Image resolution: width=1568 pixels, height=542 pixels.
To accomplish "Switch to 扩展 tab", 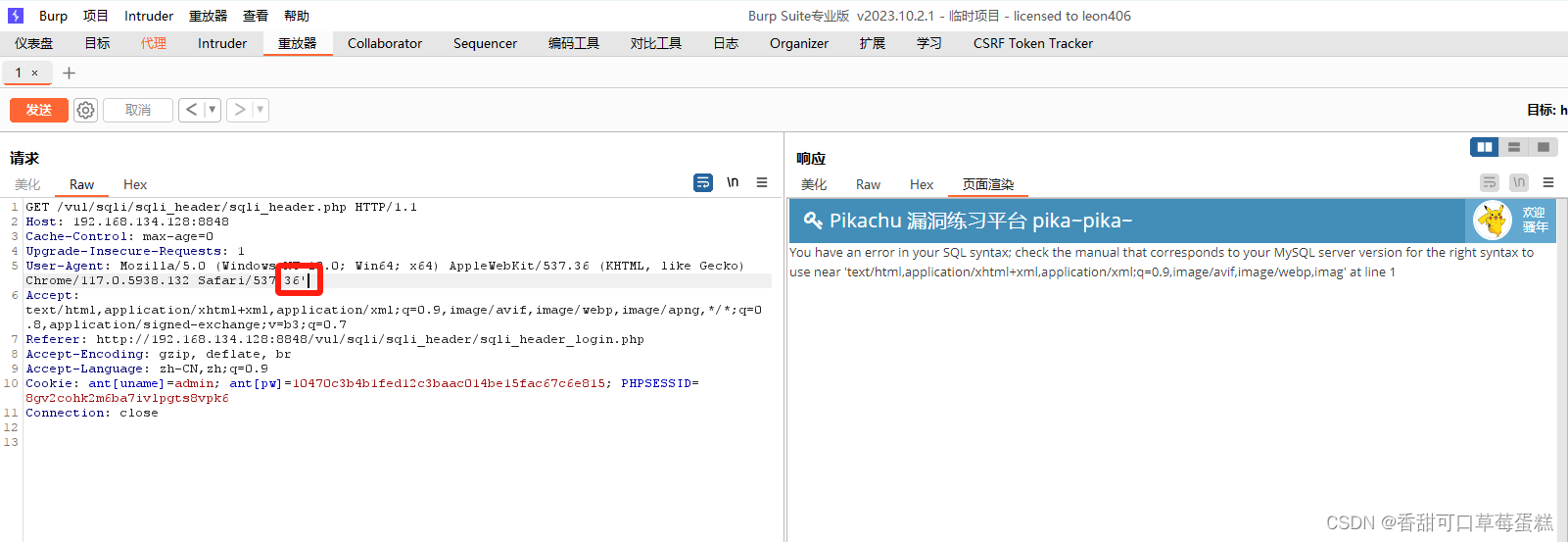I will [x=873, y=43].
